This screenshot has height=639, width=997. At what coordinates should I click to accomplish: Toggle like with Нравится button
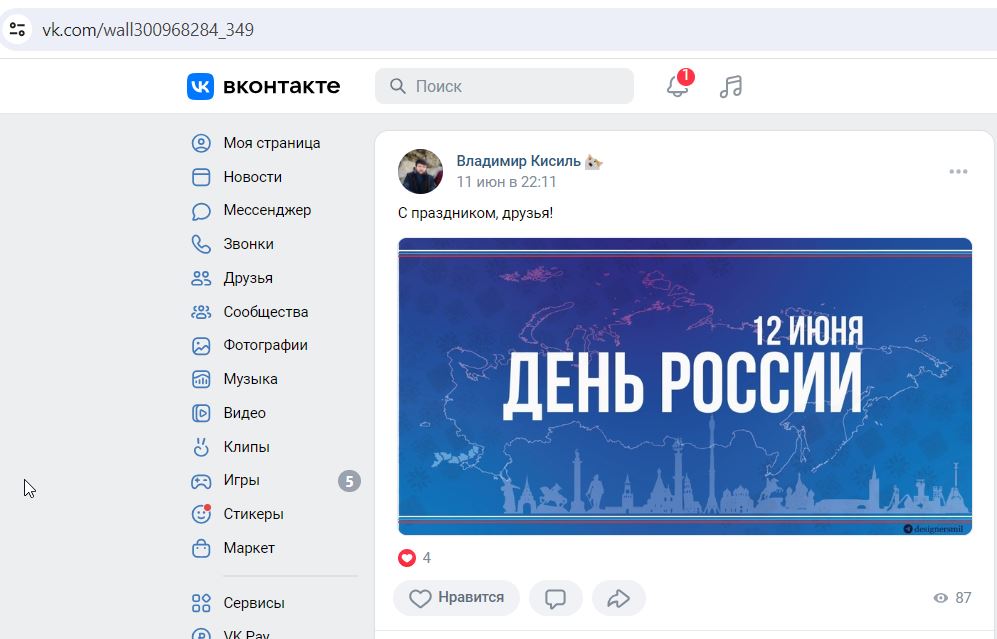457,598
